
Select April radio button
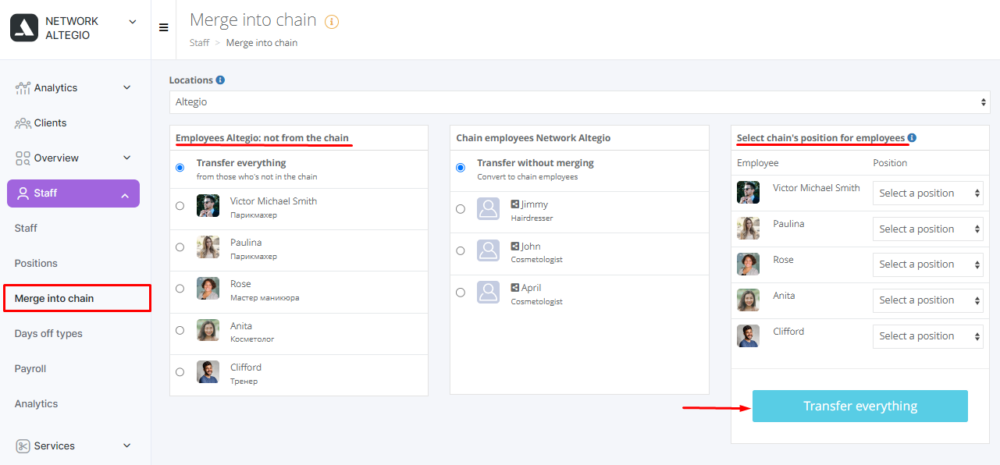coord(460,292)
